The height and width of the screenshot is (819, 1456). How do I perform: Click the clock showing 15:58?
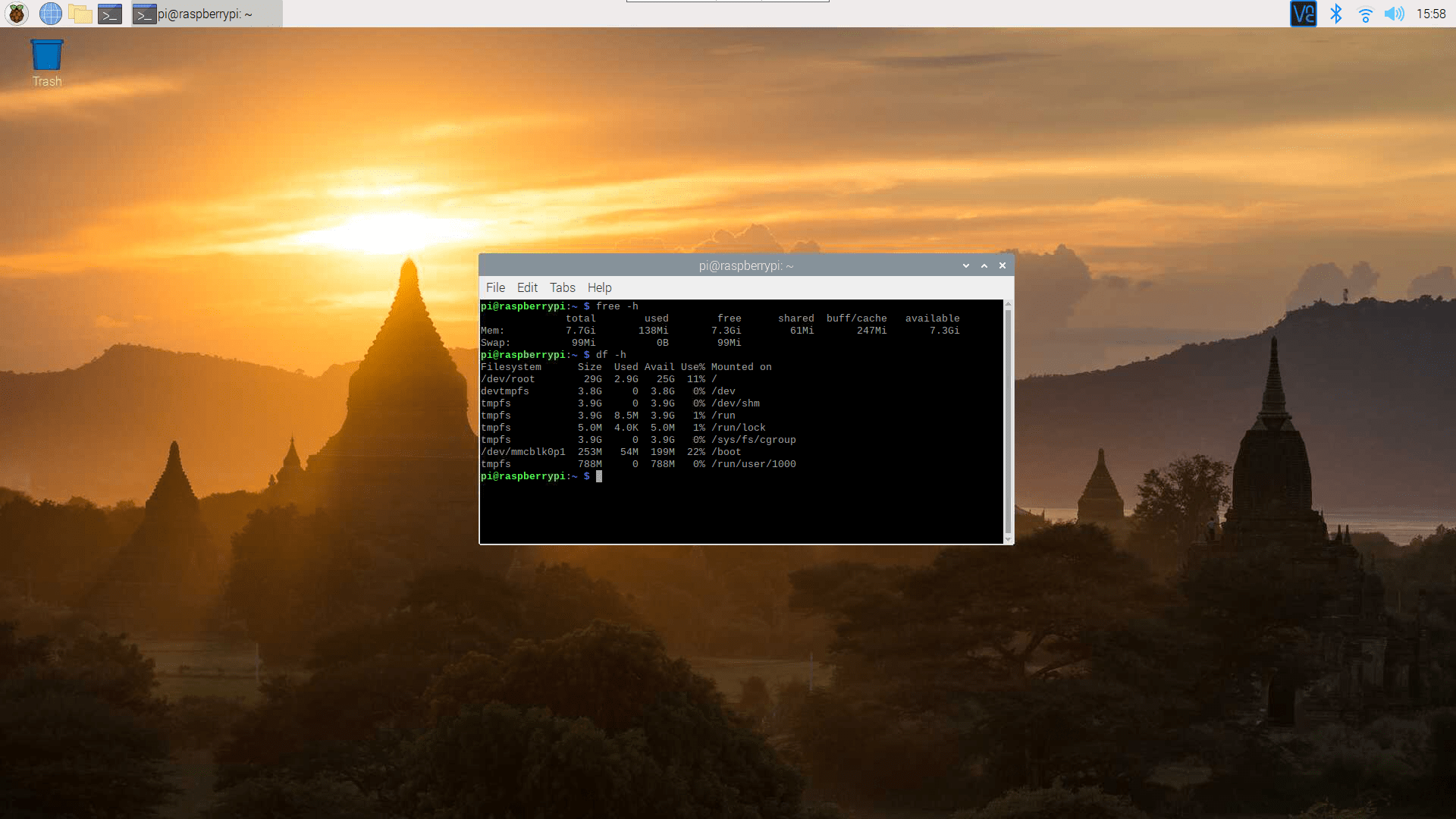tap(1432, 14)
